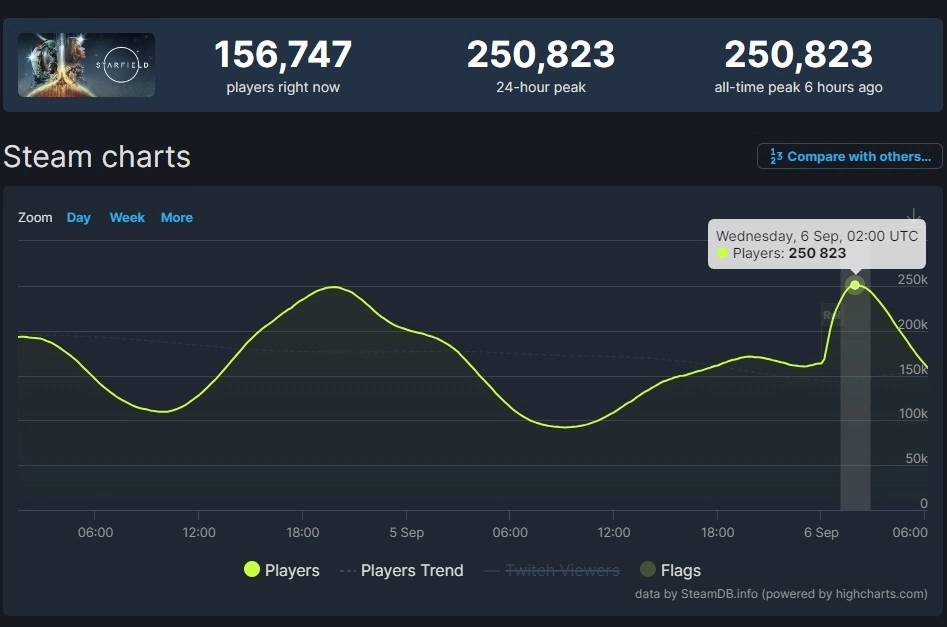Switch chart zoom to Day
The height and width of the screenshot is (627, 947).
click(78, 217)
